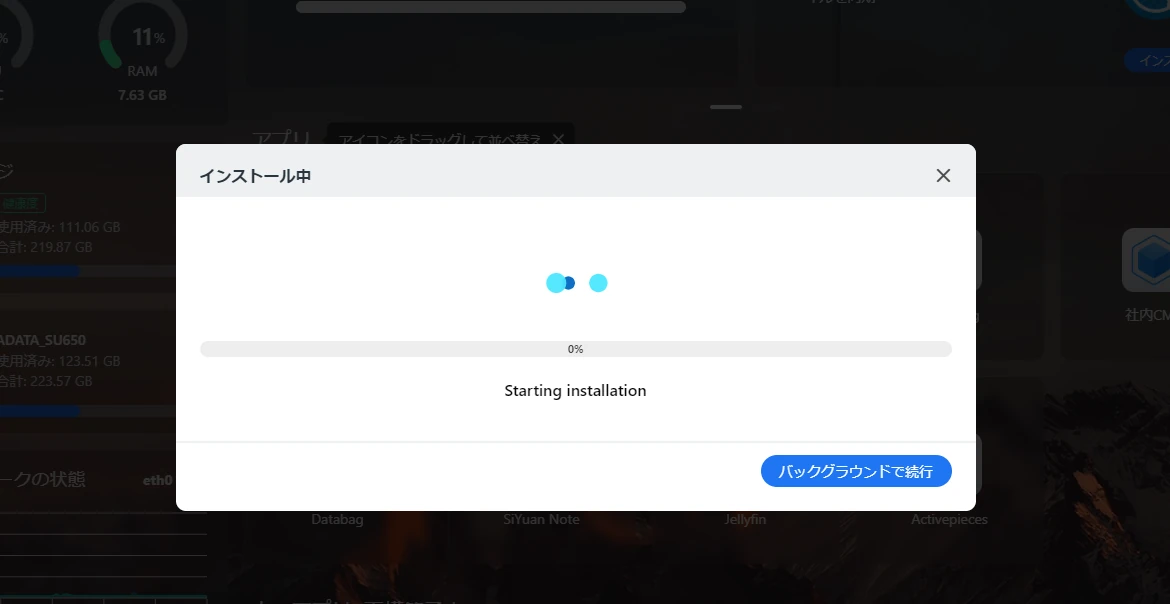Click the blue button at top right

(x=1148, y=60)
